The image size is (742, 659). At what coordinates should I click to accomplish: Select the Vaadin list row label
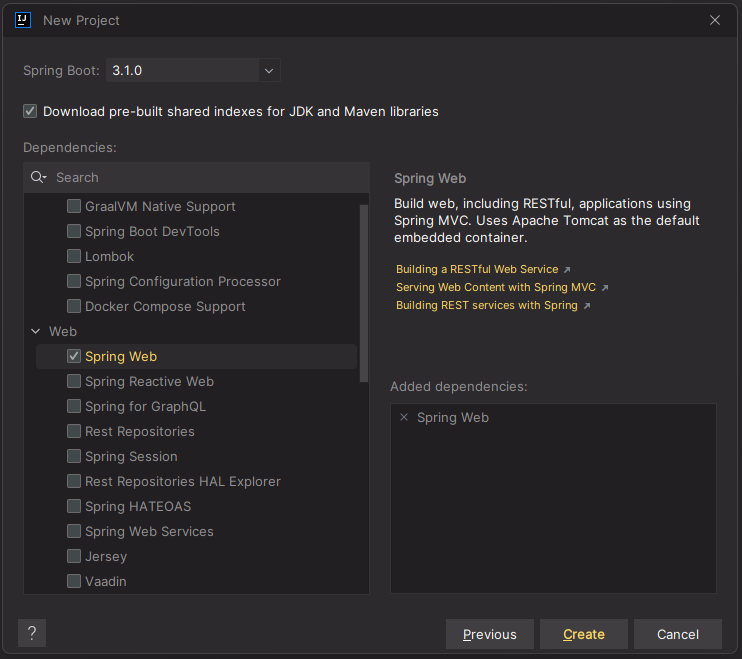point(106,581)
